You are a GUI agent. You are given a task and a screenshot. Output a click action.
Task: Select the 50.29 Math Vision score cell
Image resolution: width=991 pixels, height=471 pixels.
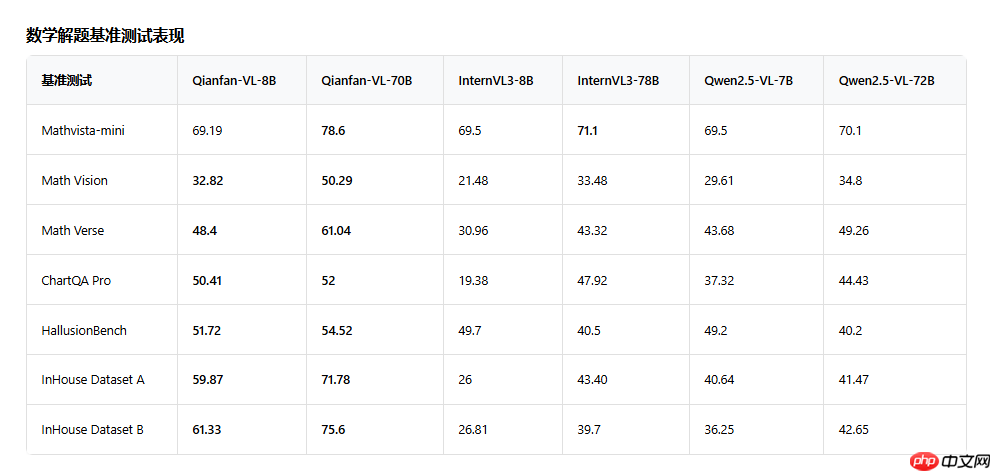tap(337, 180)
